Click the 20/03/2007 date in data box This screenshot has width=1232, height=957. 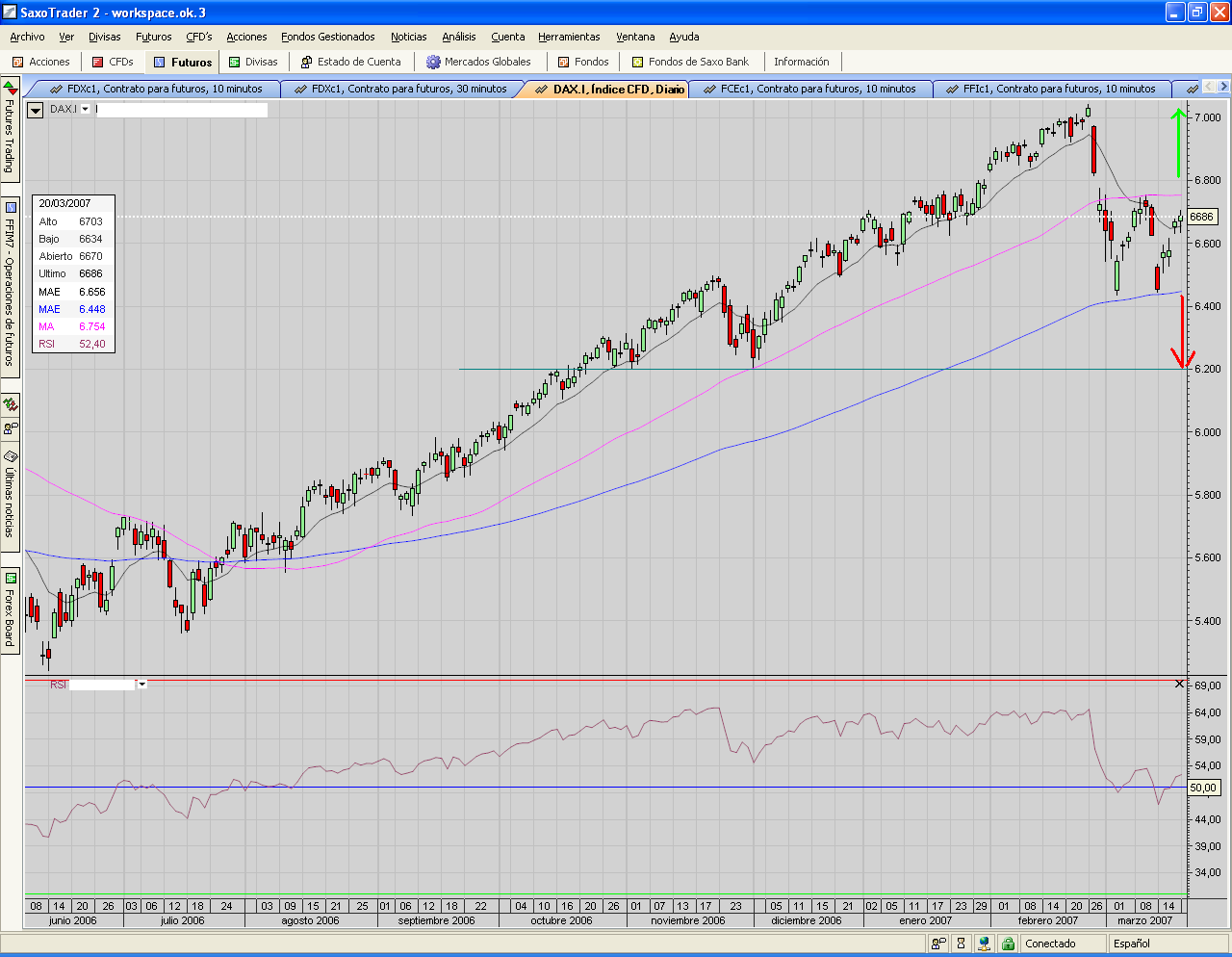[64, 203]
